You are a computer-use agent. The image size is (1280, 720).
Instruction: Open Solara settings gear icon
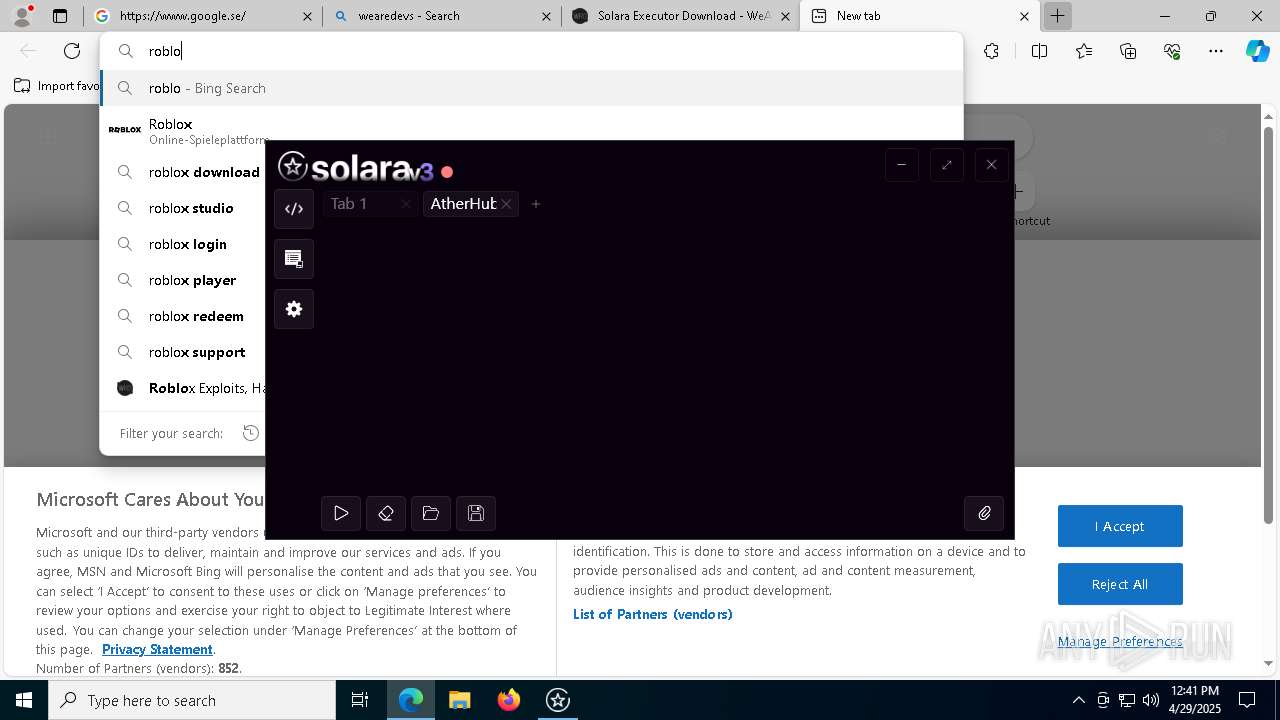point(294,309)
